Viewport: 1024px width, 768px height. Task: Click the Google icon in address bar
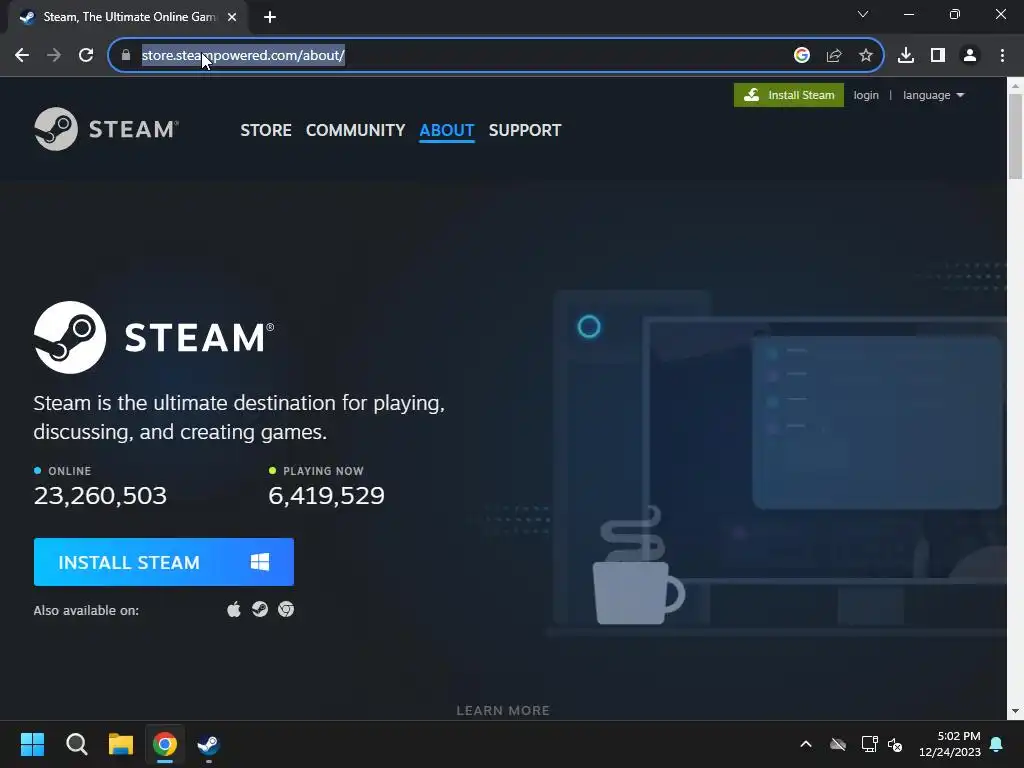coord(802,56)
